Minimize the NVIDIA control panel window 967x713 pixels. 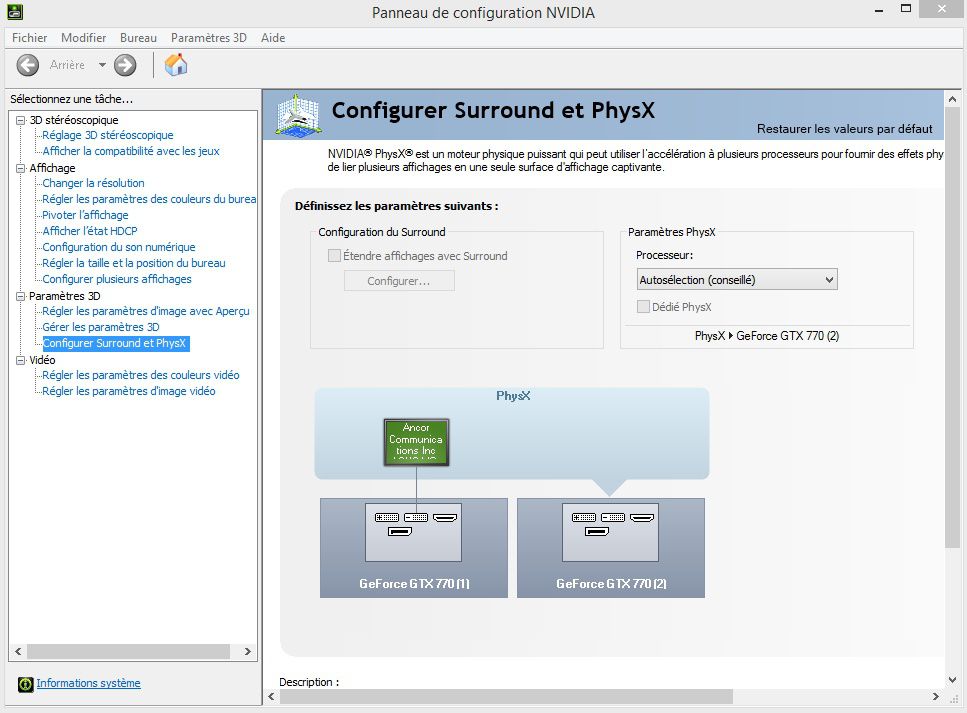click(x=878, y=10)
